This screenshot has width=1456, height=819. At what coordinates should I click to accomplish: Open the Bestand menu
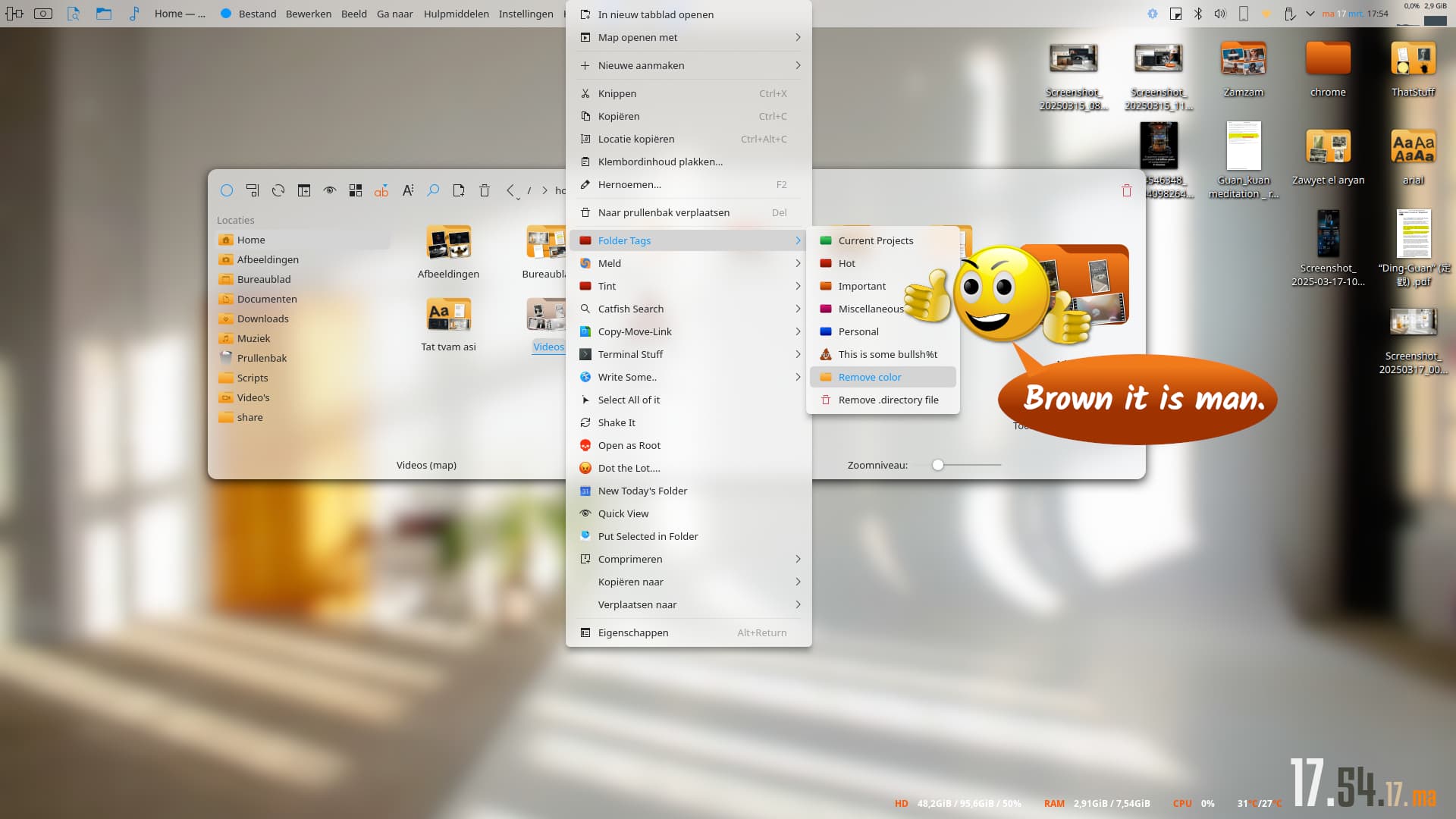(257, 14)
